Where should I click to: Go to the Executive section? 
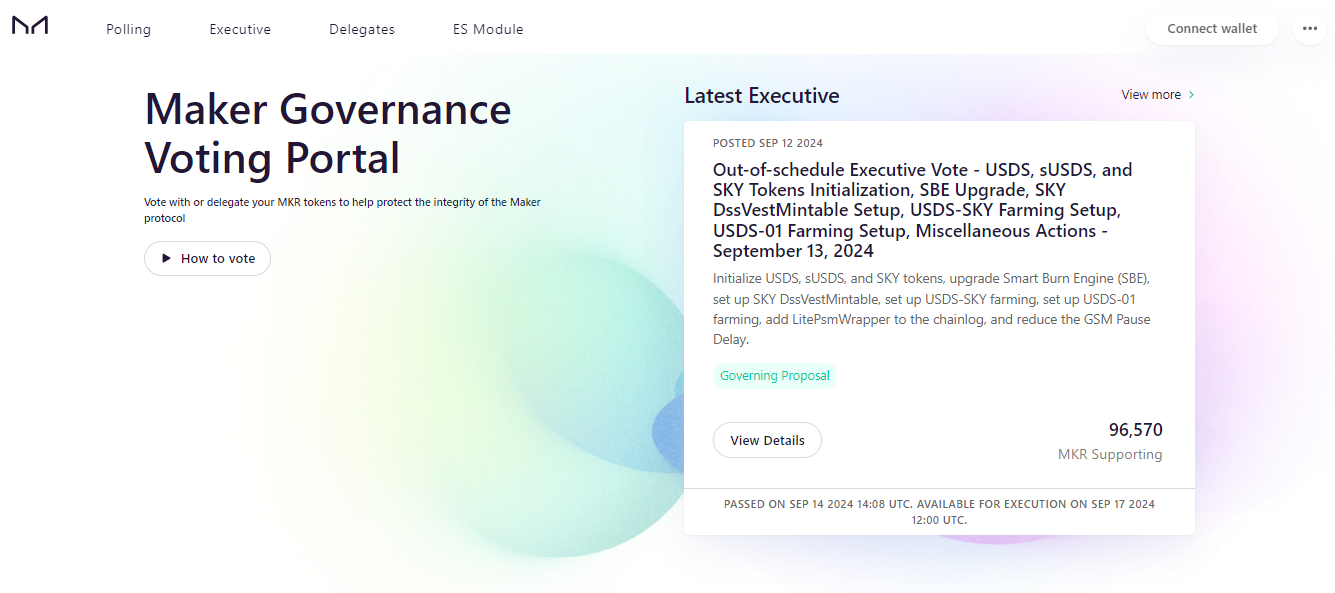point(240,30)
